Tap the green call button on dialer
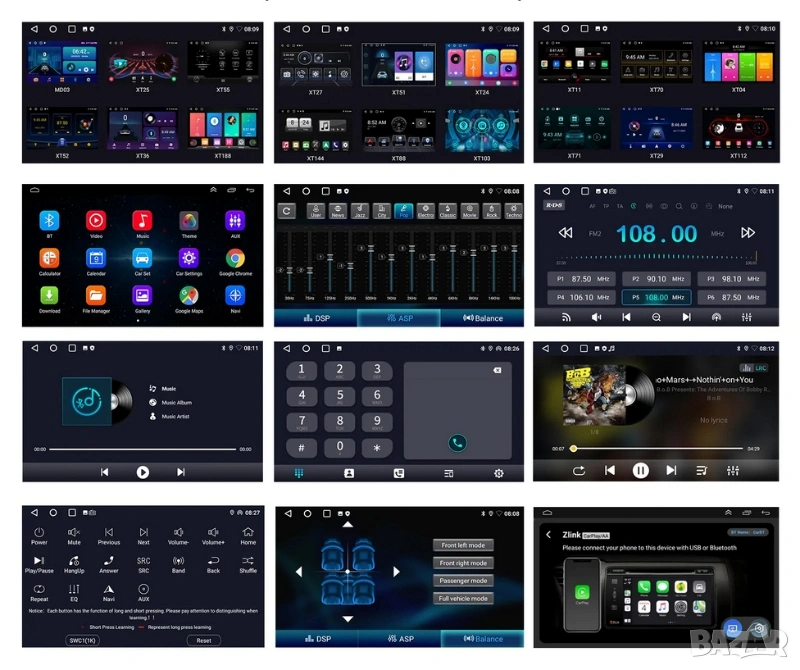Viewport: 800px width, 670px height. point(457,443)
